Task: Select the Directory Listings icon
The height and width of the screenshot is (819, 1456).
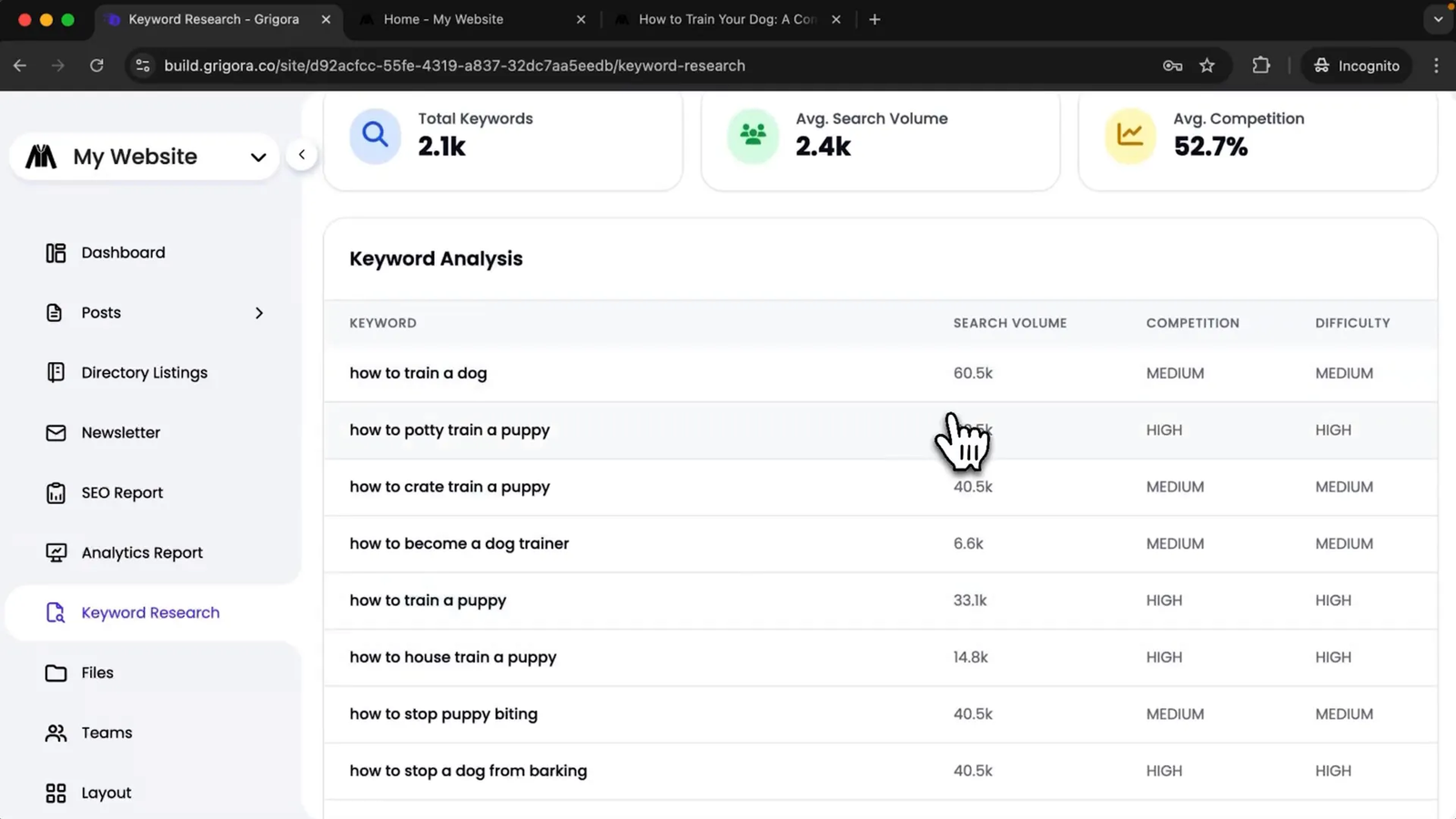Action: point(55,372)
